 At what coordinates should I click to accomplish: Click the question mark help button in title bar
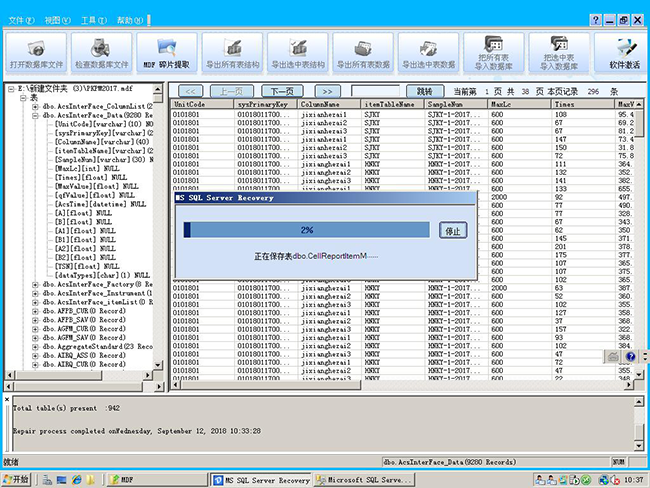pos(596,20)
